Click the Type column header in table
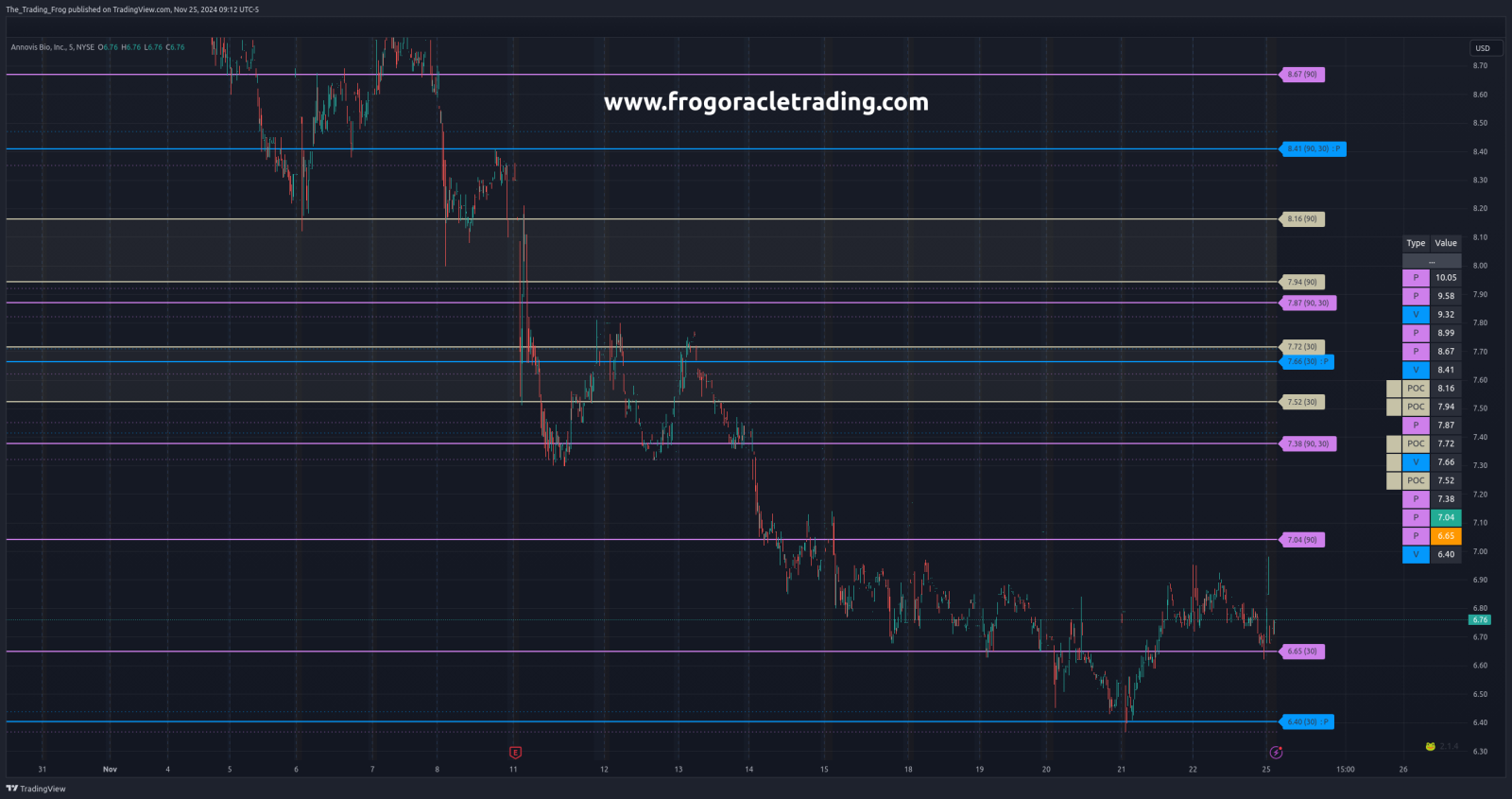This screenshot has height=799, width=1512. coord(1416,243)
